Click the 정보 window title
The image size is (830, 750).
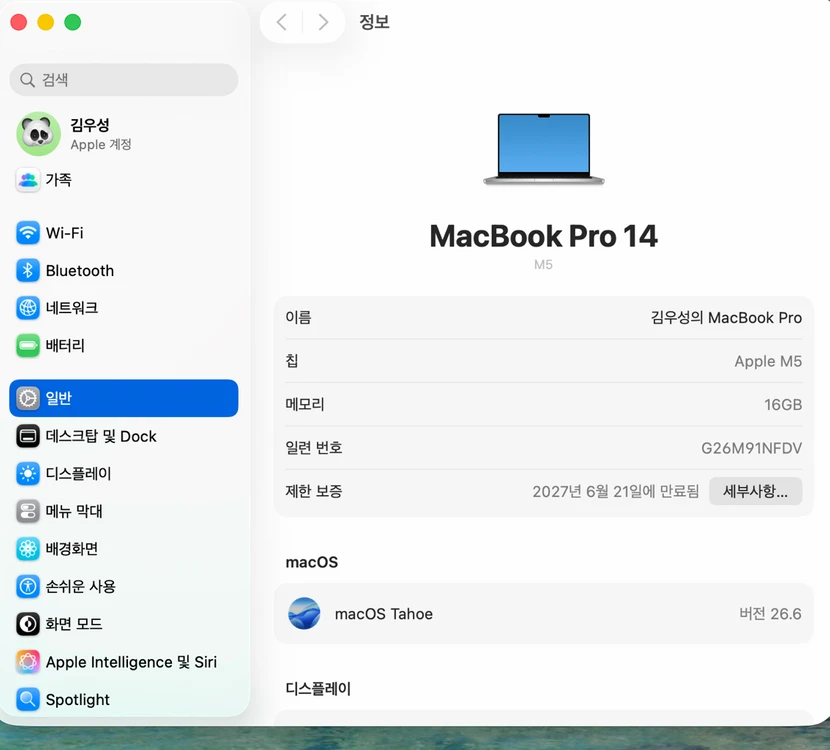(x=374, y=22)
